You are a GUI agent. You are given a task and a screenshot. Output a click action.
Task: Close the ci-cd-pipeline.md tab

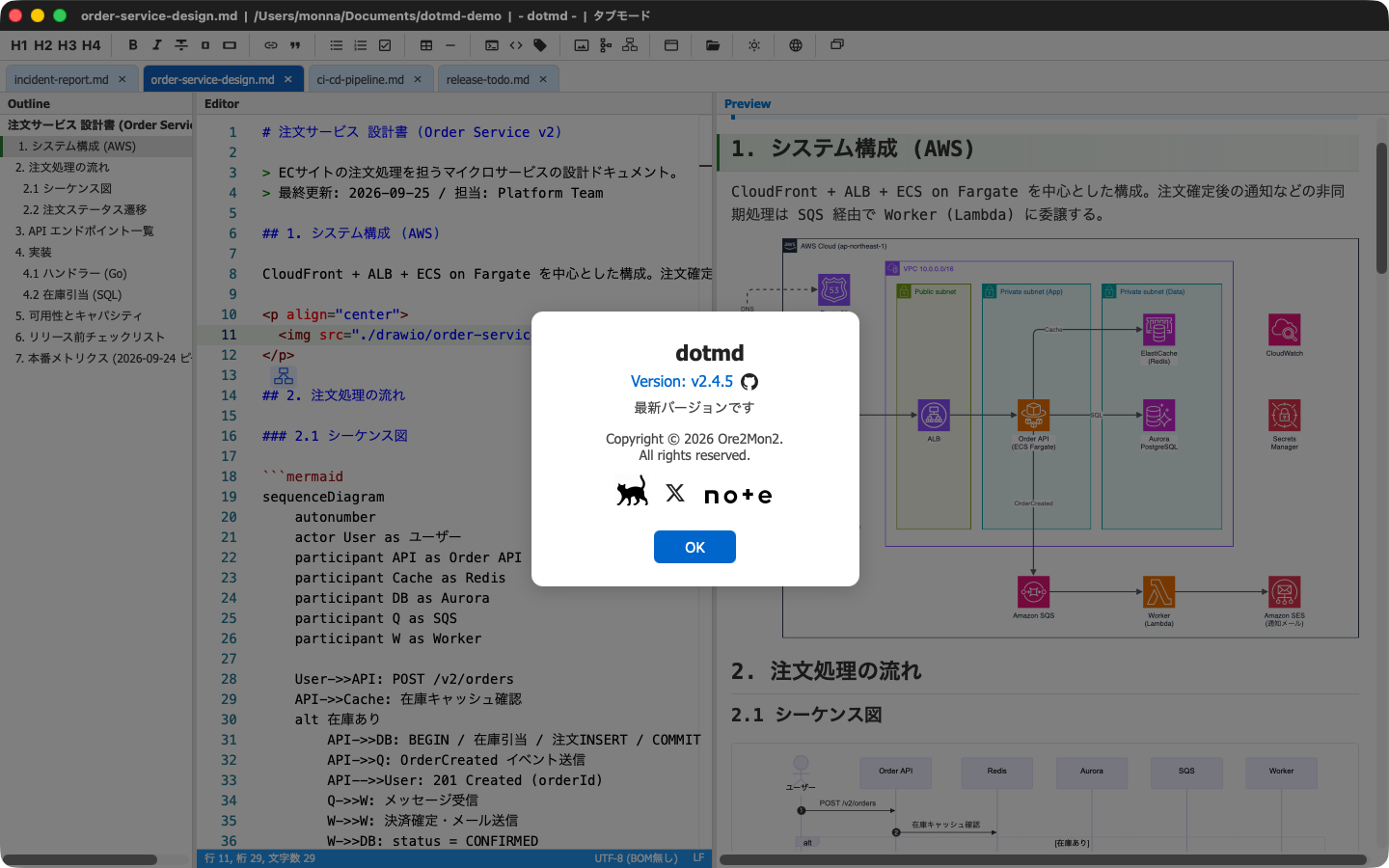[418, 79]
